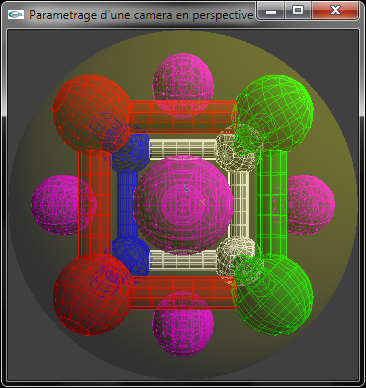Minimize the camera perspective window
The image size is (366, 388).
coord(271,11)
